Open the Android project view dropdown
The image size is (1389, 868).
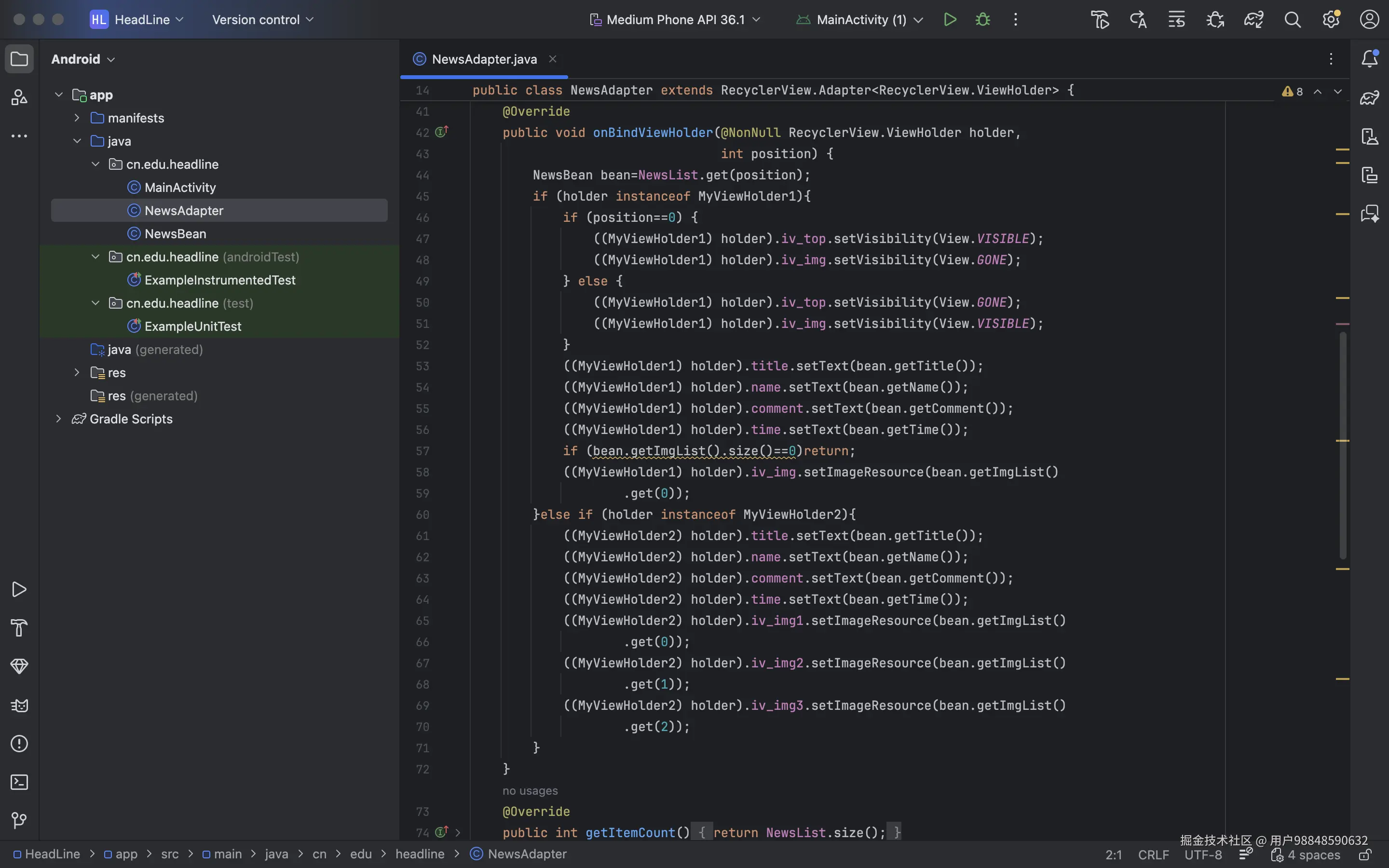(x=83, y=59)
